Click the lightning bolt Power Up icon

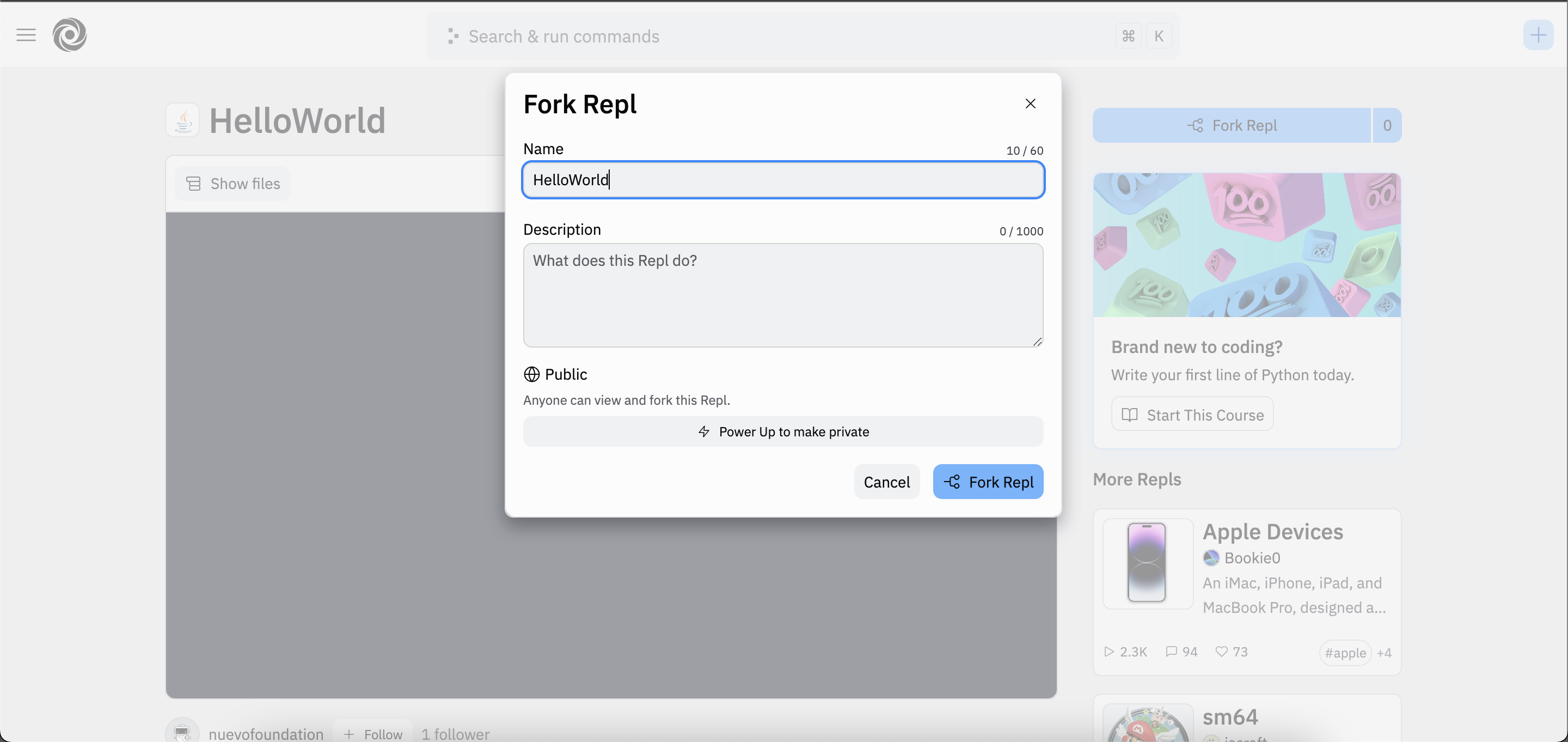tap(705, 431)
